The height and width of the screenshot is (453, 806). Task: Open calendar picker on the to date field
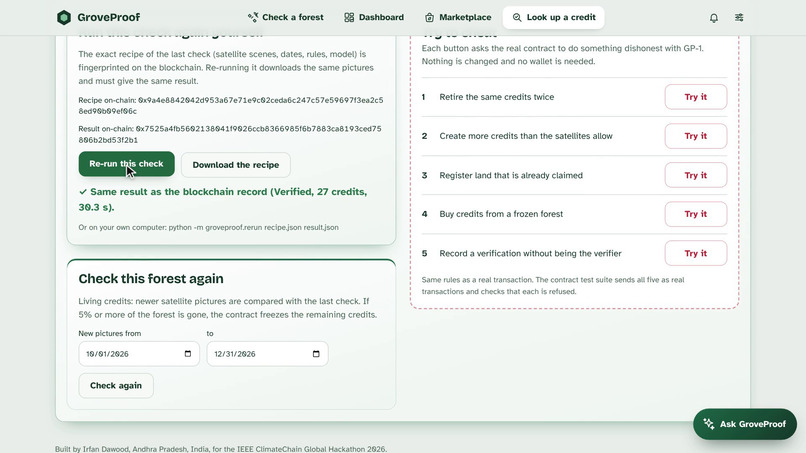pos(316,354)
